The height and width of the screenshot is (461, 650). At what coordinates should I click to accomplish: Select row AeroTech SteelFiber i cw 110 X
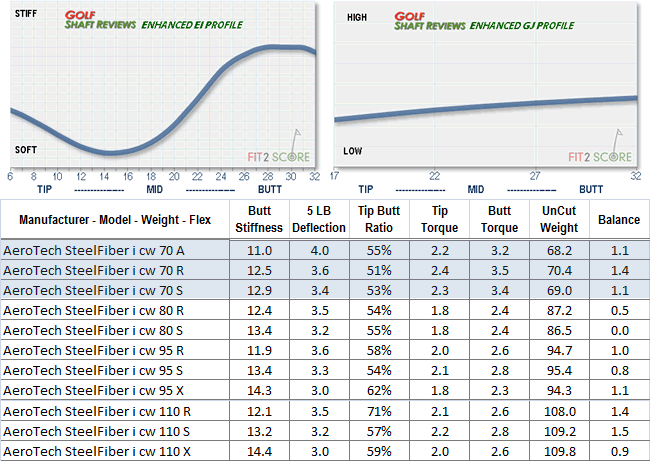[x=325, y=451]
